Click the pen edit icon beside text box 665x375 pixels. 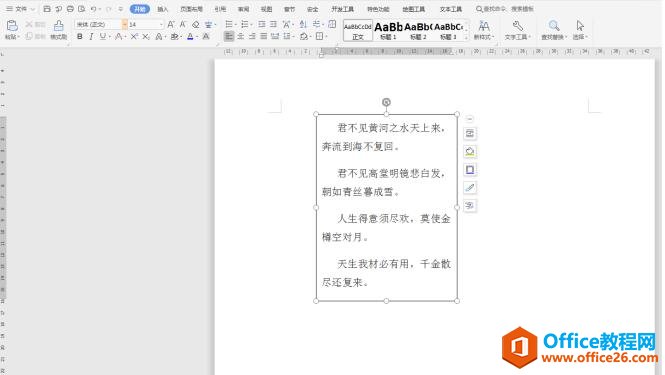pyautogui.click(x=469, y=188)
